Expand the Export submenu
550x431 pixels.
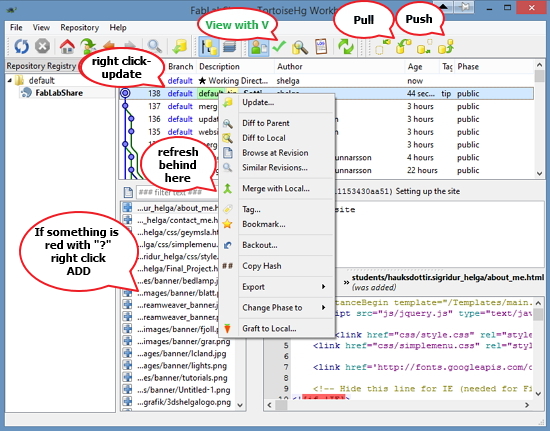[x=276, y=287]
